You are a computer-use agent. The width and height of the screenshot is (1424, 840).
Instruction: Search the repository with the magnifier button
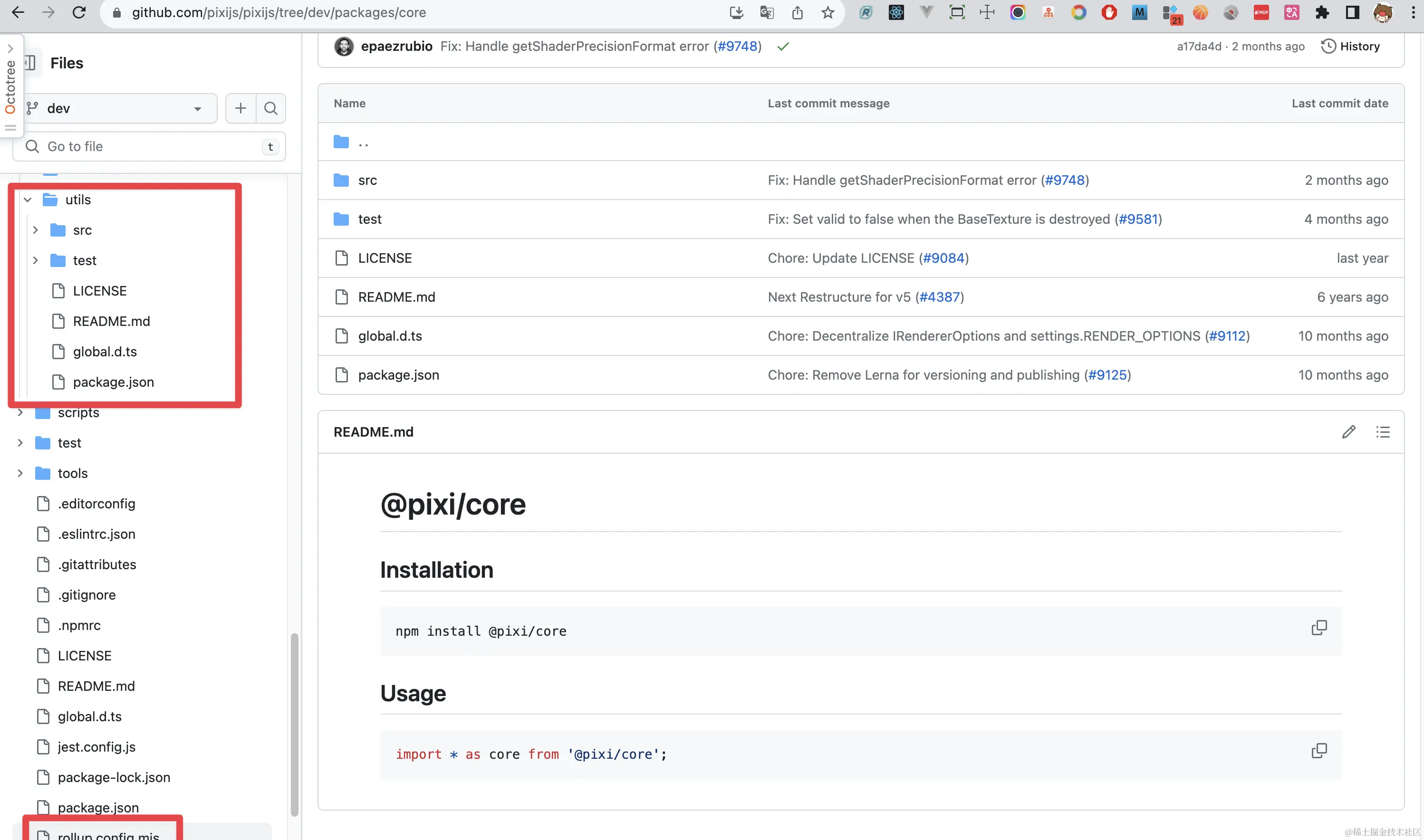point(270,108)
